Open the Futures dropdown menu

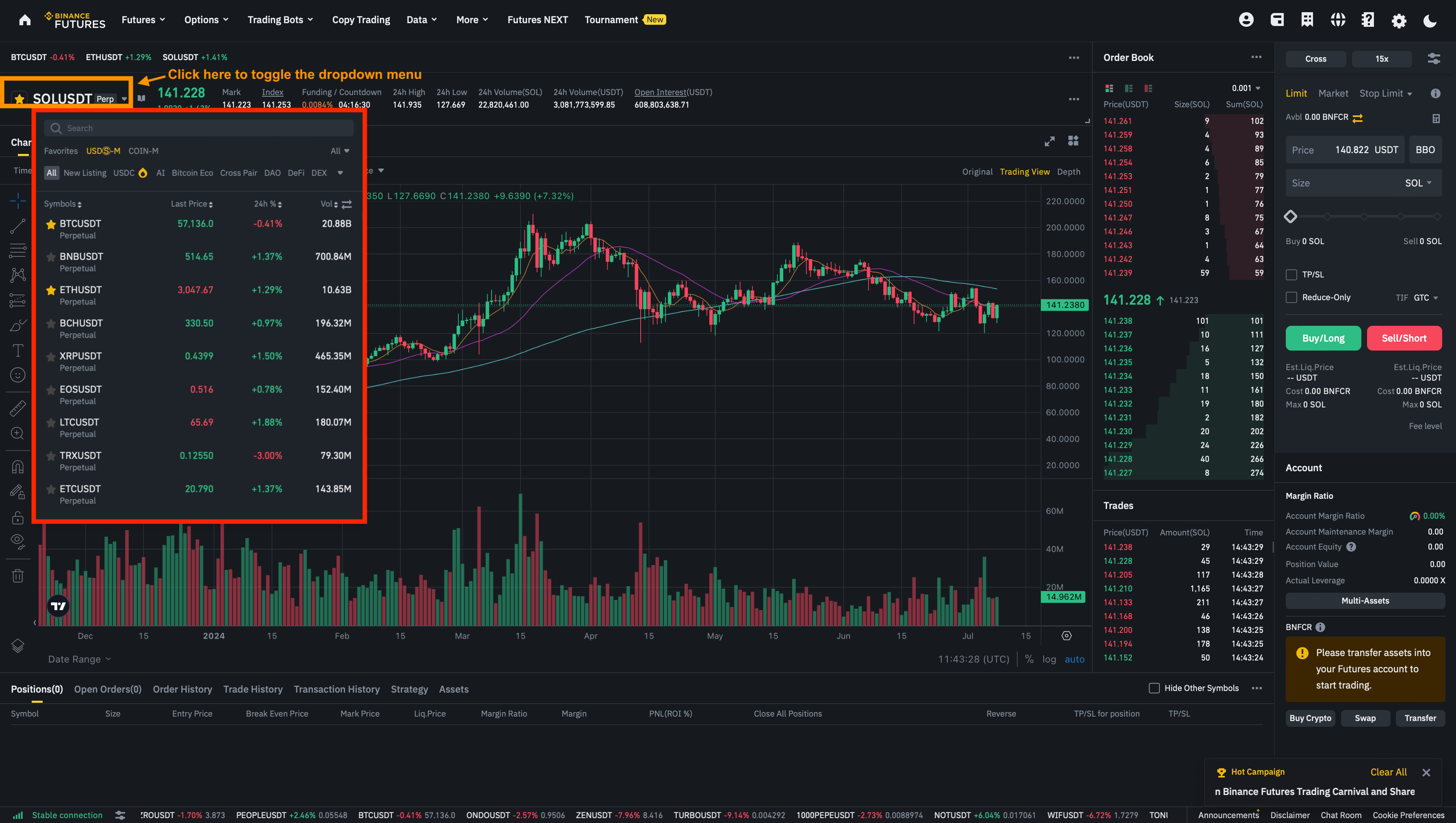click(143, 20)
